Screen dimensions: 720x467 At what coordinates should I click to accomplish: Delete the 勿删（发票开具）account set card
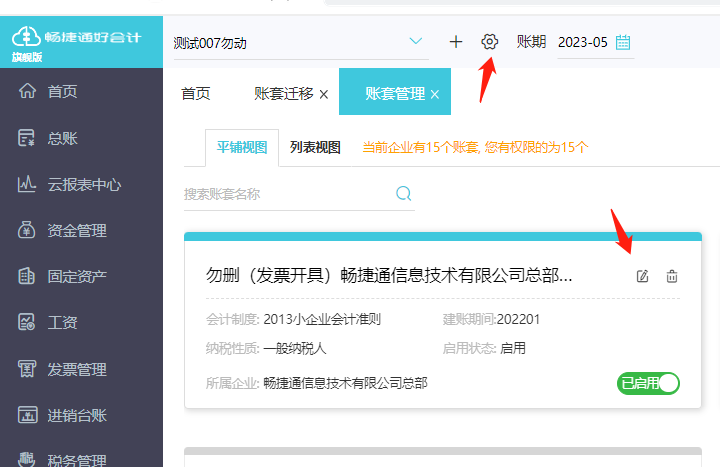pos(672,276)
